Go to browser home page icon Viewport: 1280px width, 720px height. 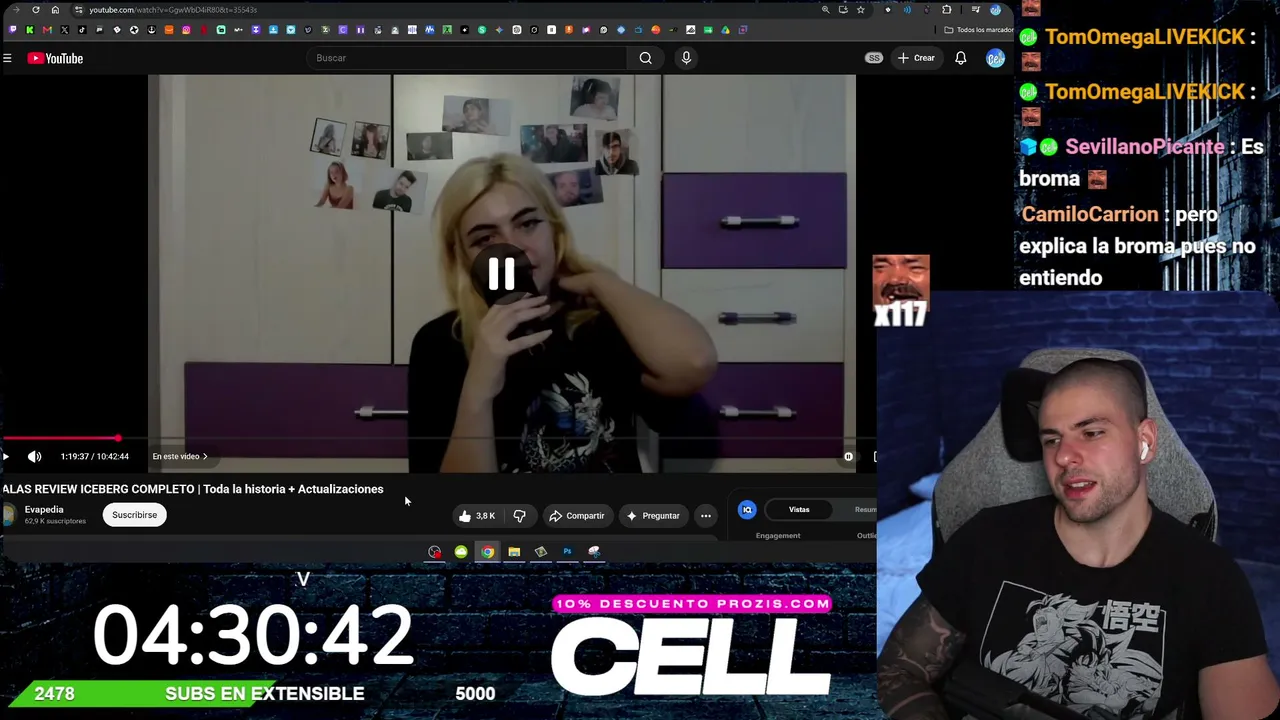pos(55,10)
